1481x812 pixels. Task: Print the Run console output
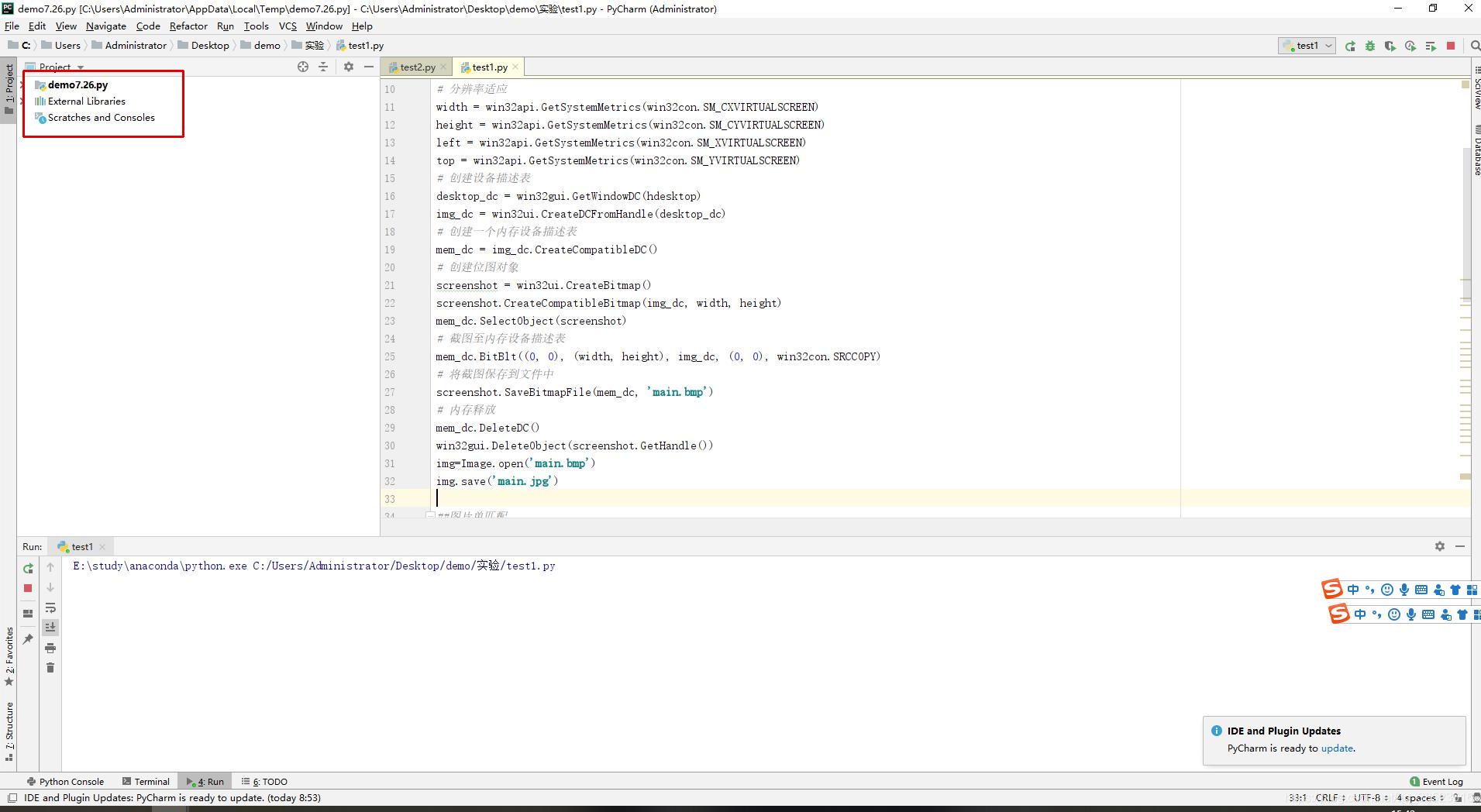[50, 648]
